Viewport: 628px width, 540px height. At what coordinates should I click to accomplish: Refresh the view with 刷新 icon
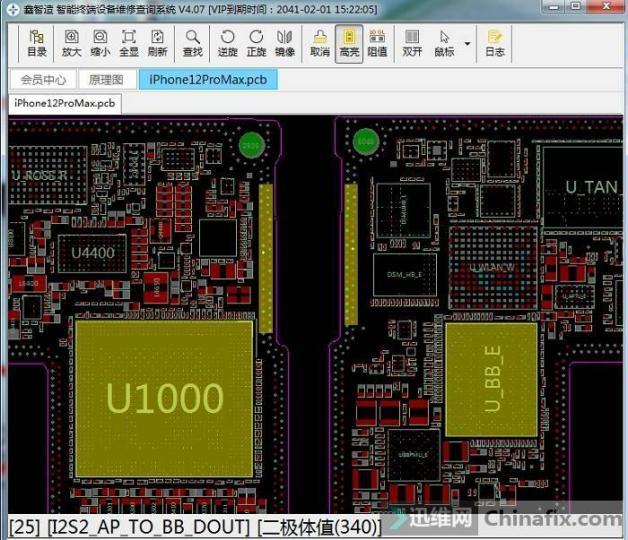pyautogui.click(x=157, y=43)
